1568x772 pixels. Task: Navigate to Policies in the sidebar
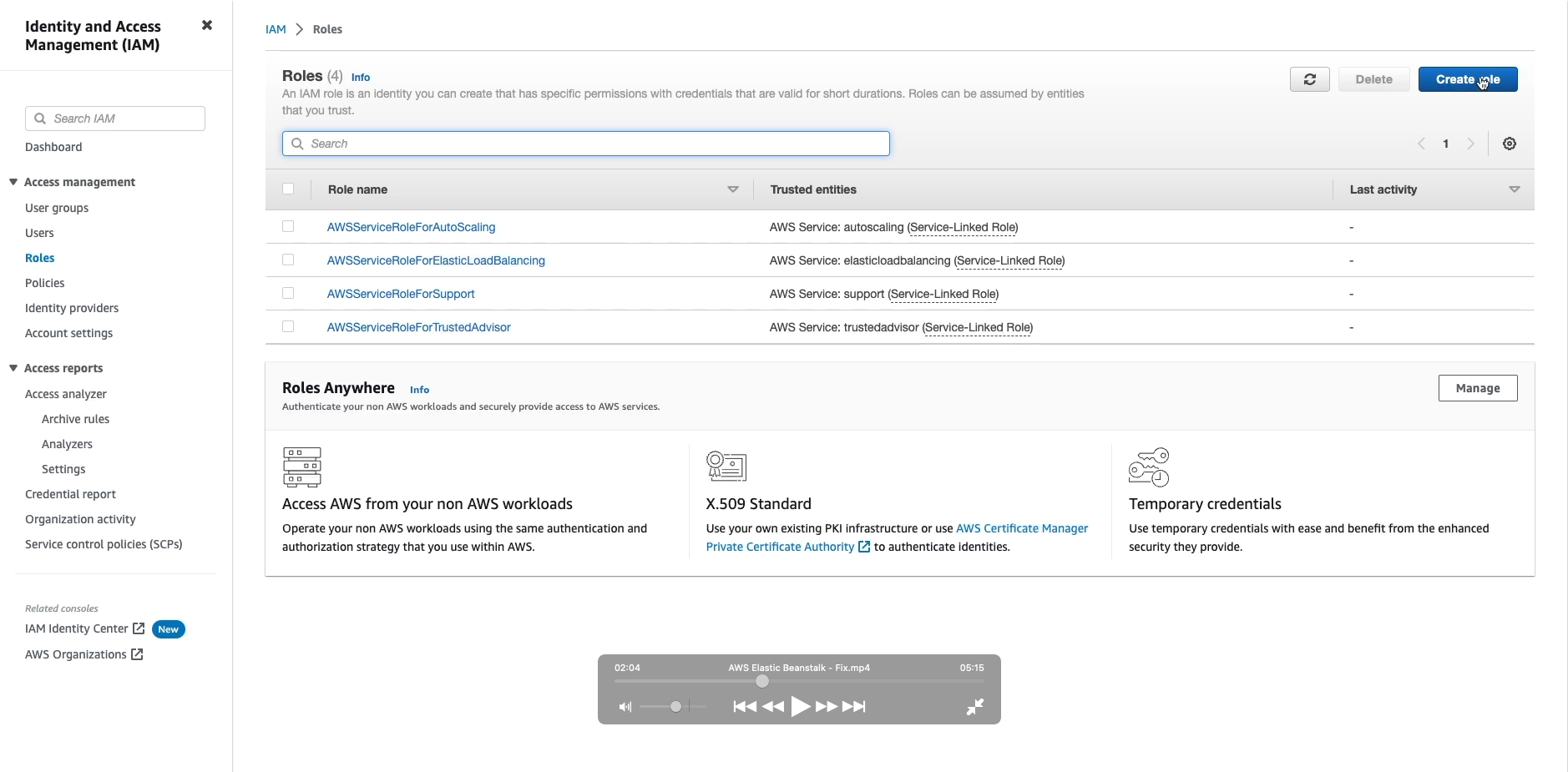tap(45, 283)
